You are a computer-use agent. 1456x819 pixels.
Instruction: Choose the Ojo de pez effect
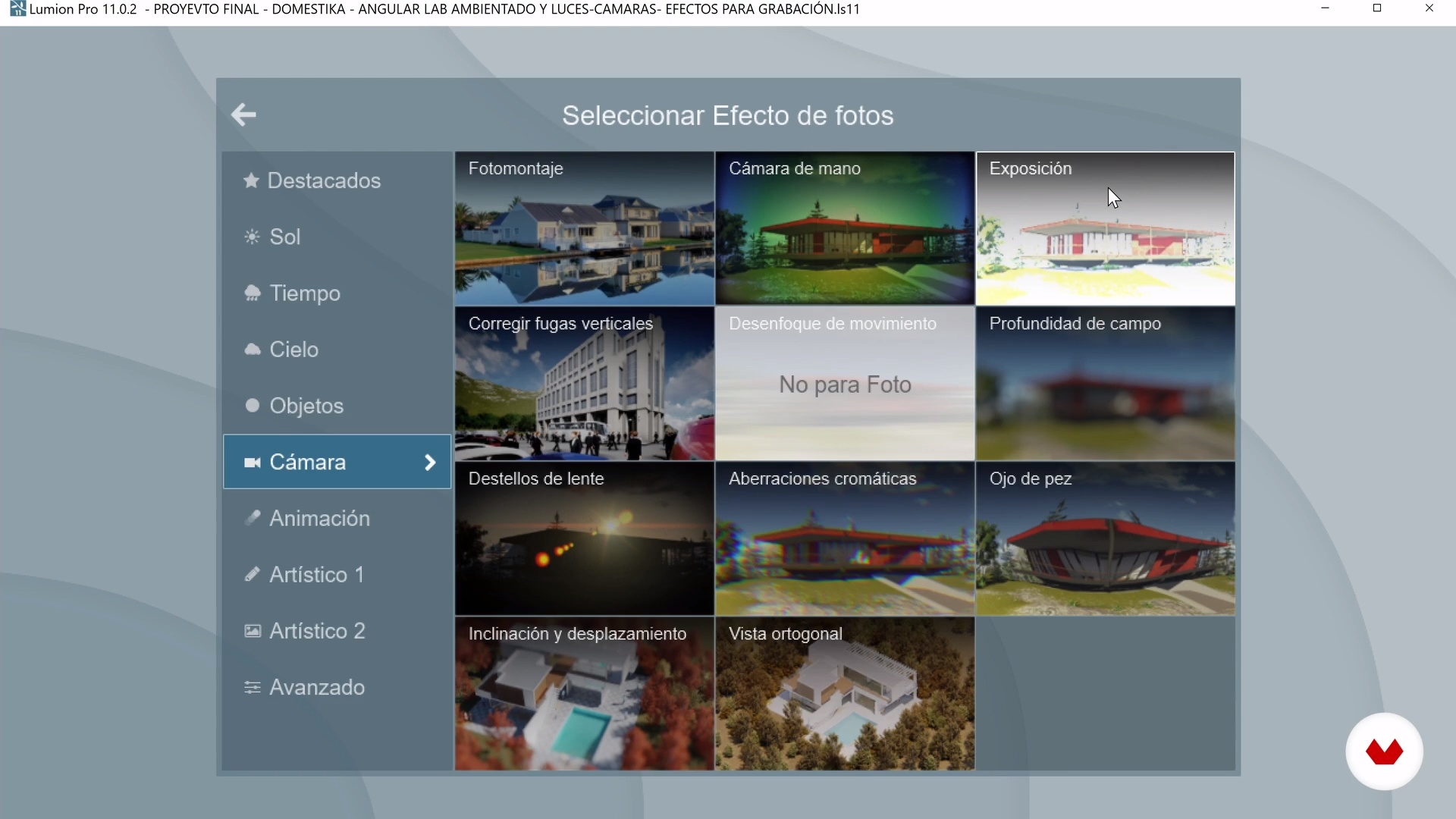click(x=1106, y=539)
